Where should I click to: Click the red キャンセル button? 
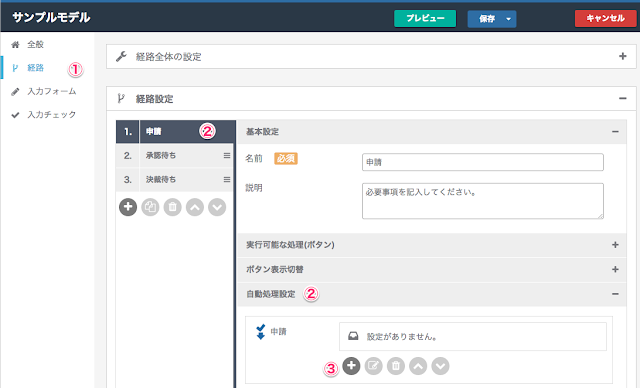[605, 18]
